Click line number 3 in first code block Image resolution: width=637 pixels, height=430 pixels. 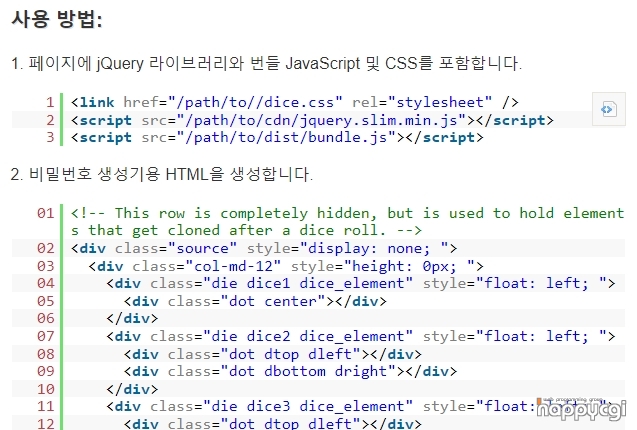[x=50, y=137]
